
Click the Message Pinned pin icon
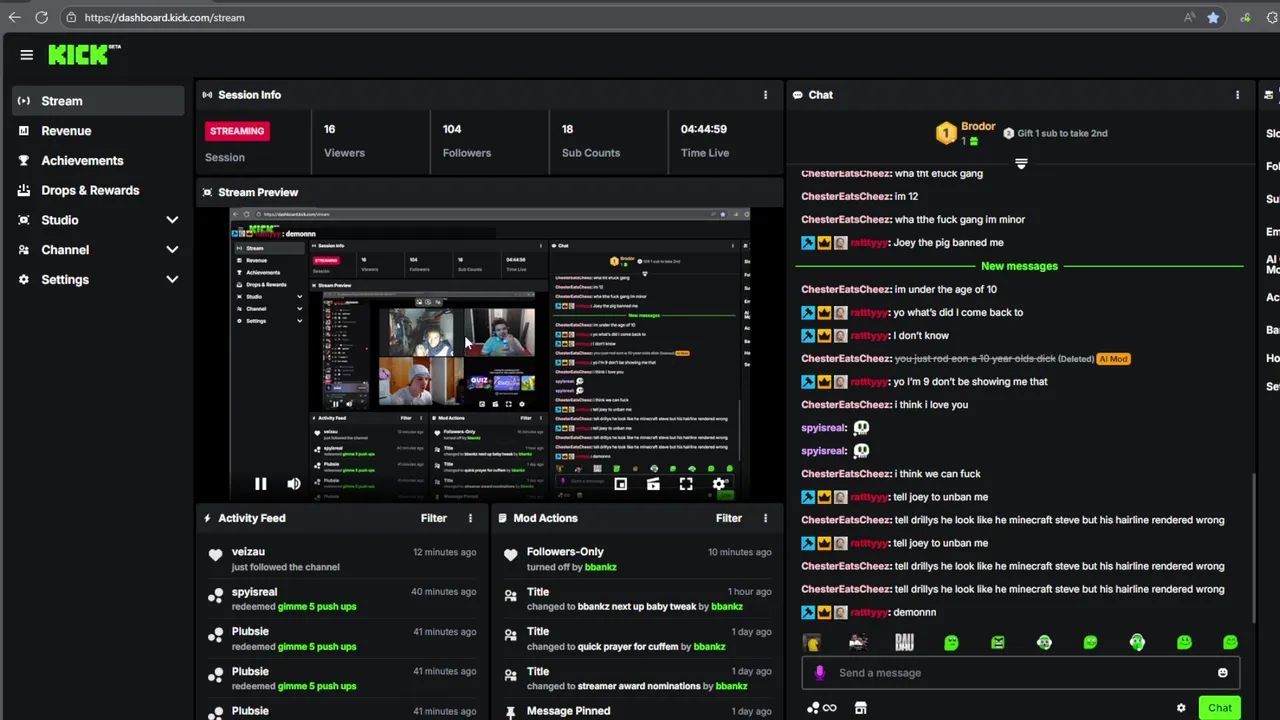click(510, 712)
